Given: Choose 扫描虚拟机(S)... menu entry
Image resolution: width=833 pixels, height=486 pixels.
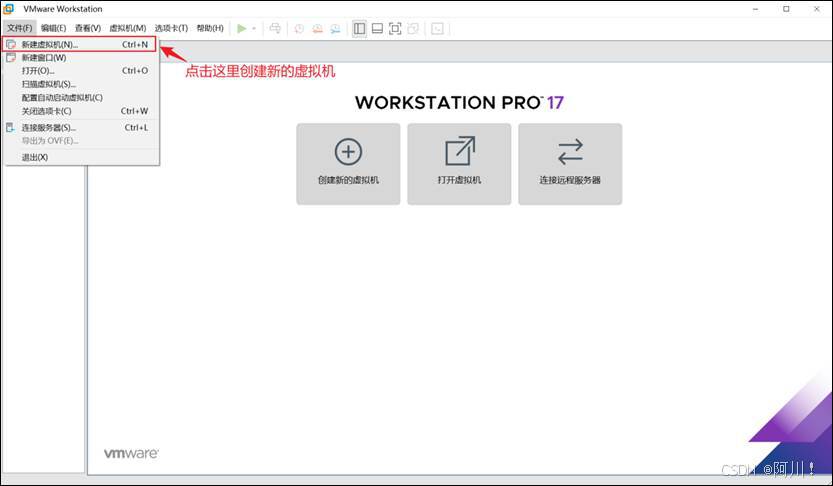Looking at the screenshot, I should tap(80, 84).
